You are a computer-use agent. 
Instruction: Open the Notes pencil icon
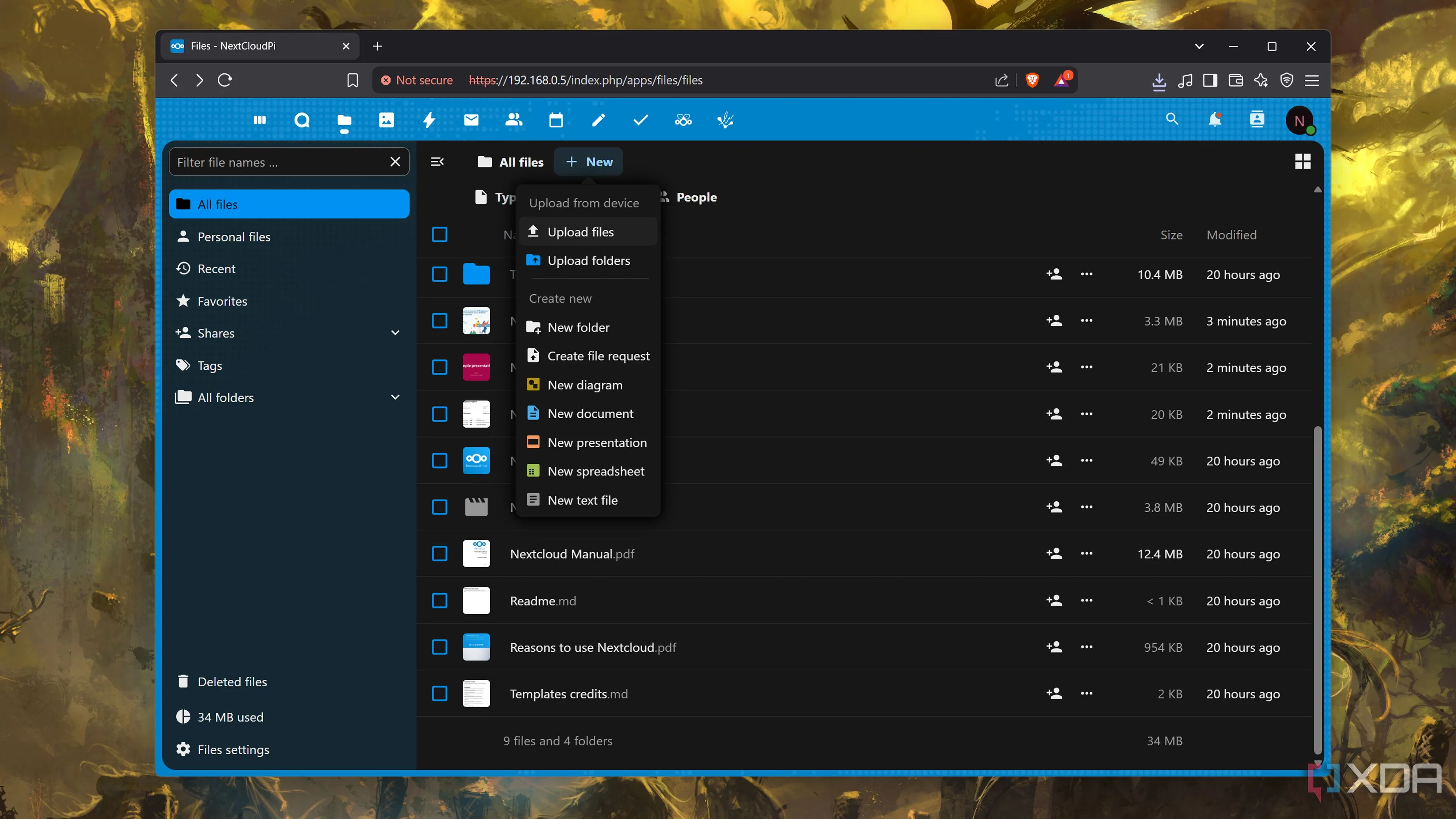click(x=598, y=120)
